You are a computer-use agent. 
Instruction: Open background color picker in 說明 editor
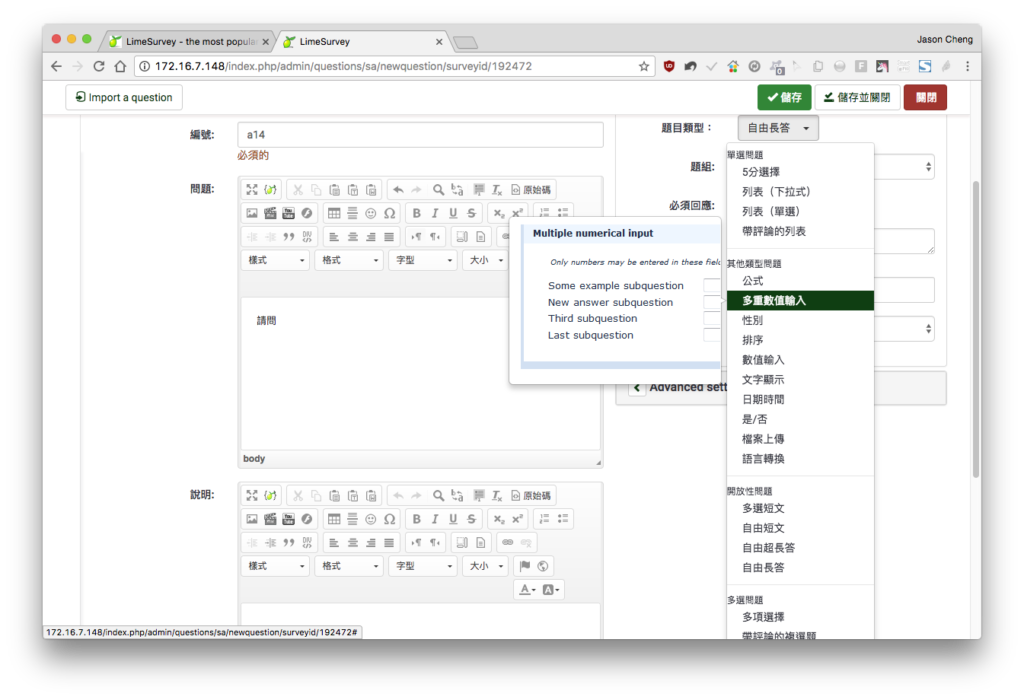coord(551,590)
